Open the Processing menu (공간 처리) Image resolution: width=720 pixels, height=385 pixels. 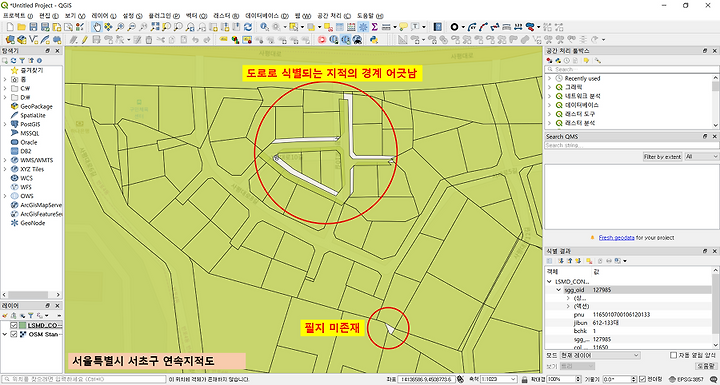point(334,16)
